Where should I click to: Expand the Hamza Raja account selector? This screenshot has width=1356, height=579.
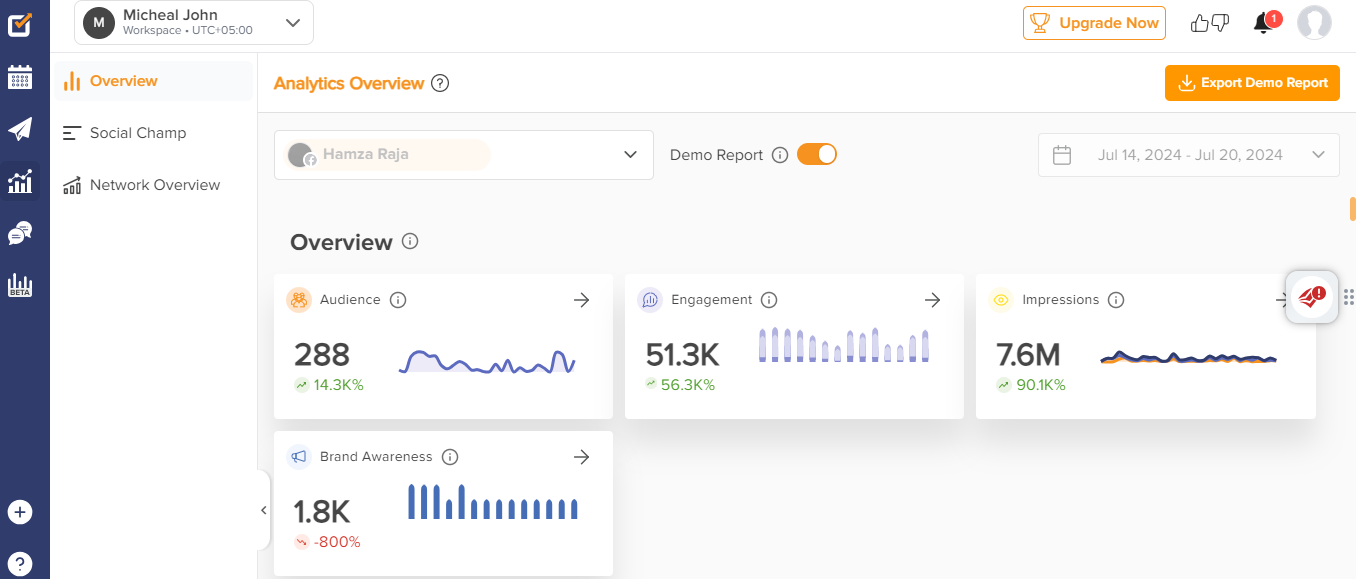[x=630, y=154]
